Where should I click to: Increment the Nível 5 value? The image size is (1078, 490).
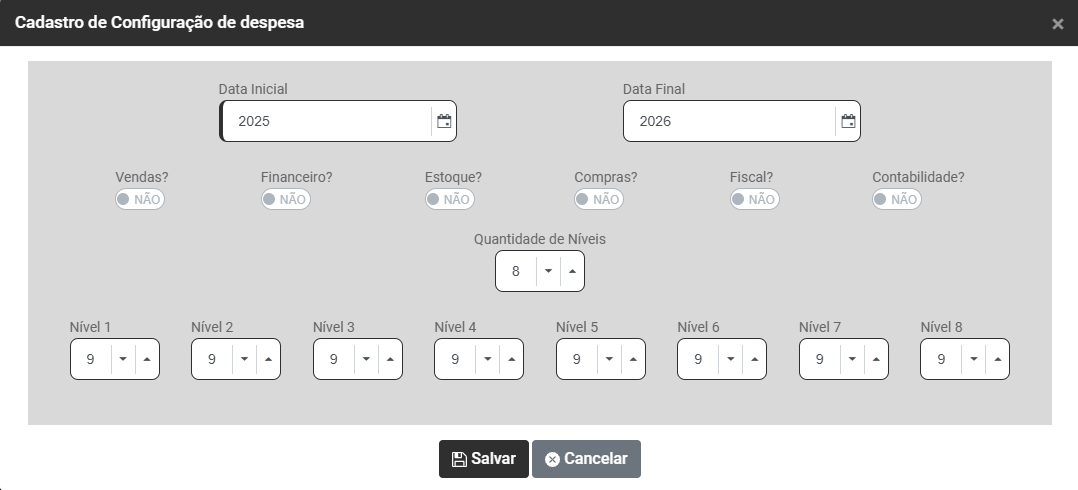click(633, 359)
